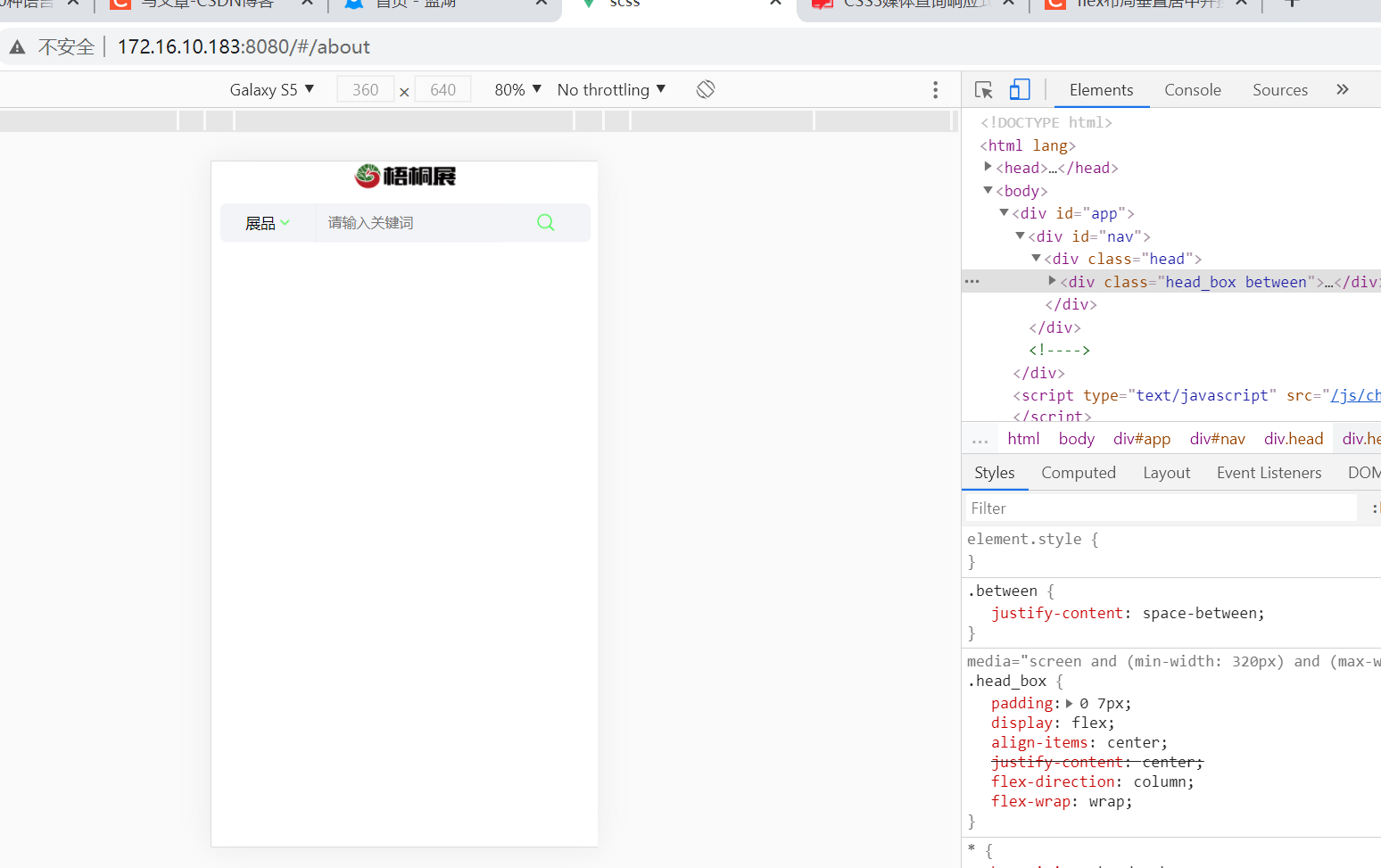The image size is (1381, 868).
Task: Click body in the breadcrumb bar
Action: [1077, 439]
